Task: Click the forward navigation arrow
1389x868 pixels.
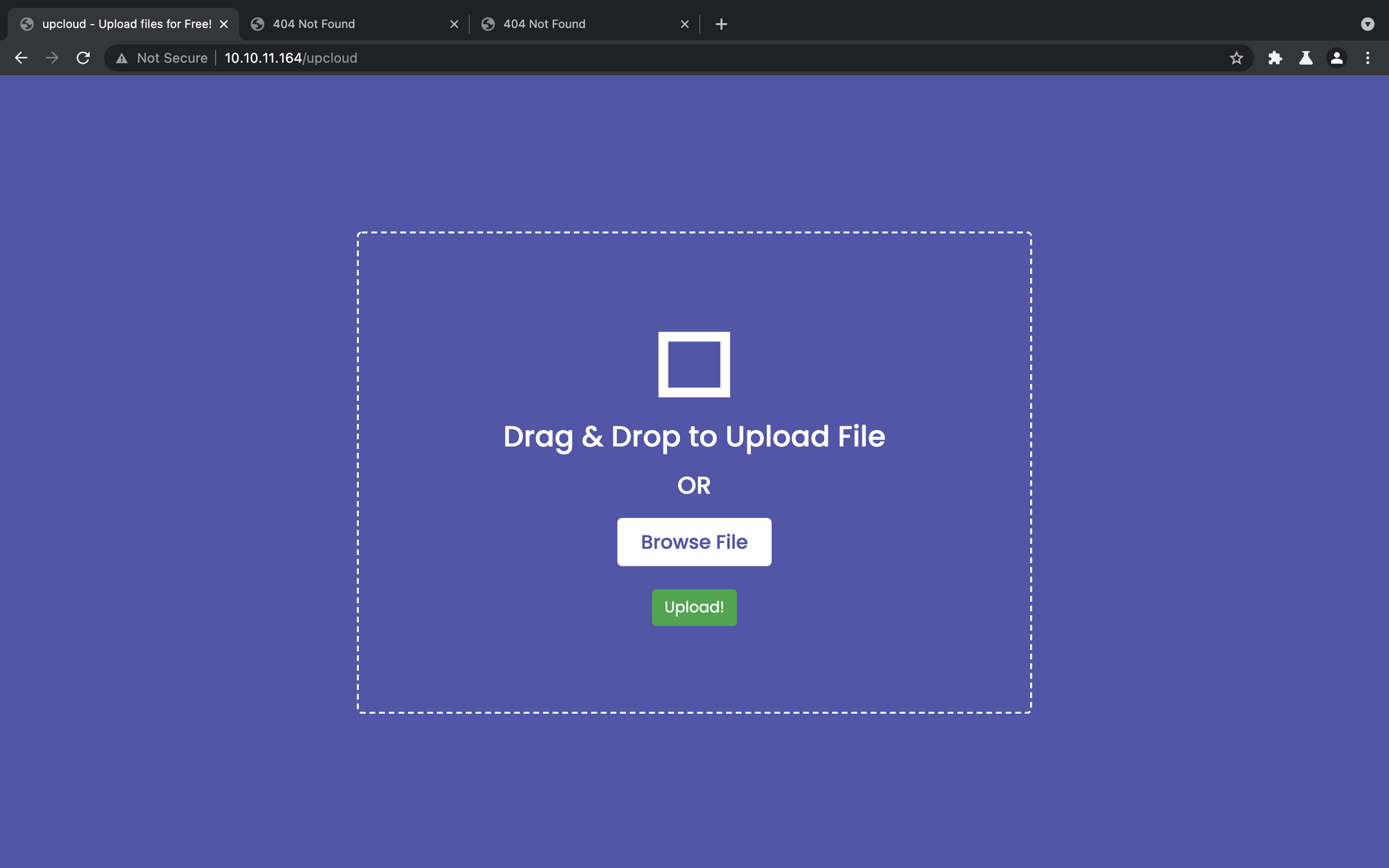Action: tap(52, 58)
